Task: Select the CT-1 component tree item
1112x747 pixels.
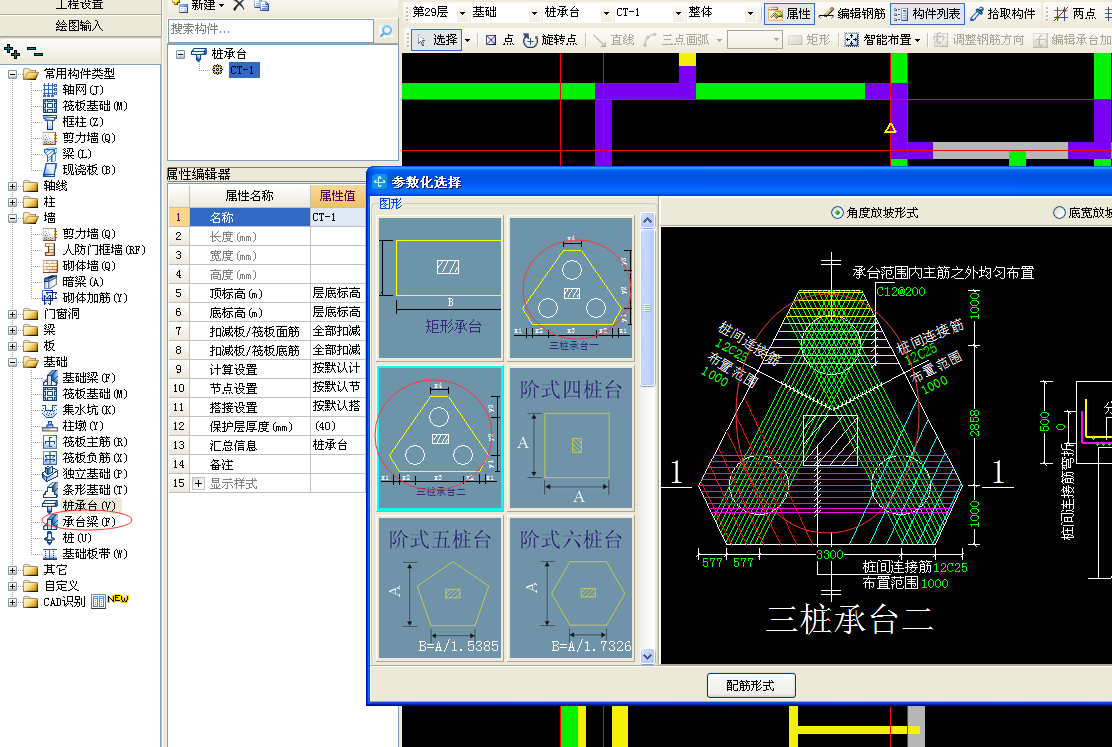Action: coord(244,70)
